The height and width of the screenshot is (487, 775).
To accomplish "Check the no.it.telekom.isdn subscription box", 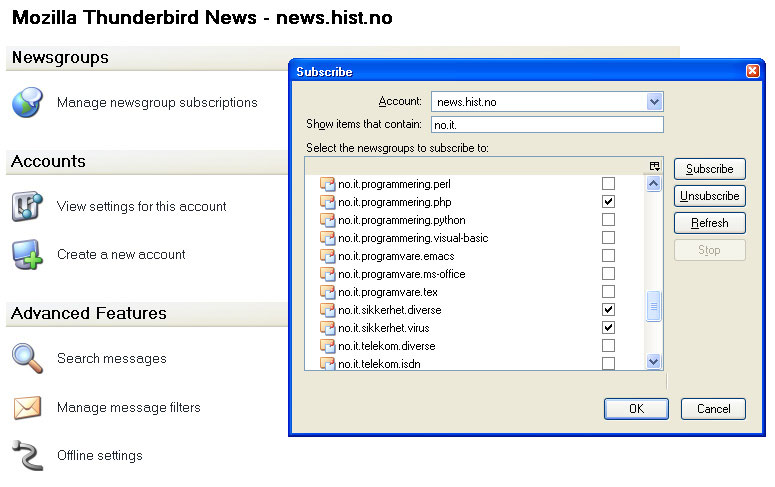I will (608, 363).
